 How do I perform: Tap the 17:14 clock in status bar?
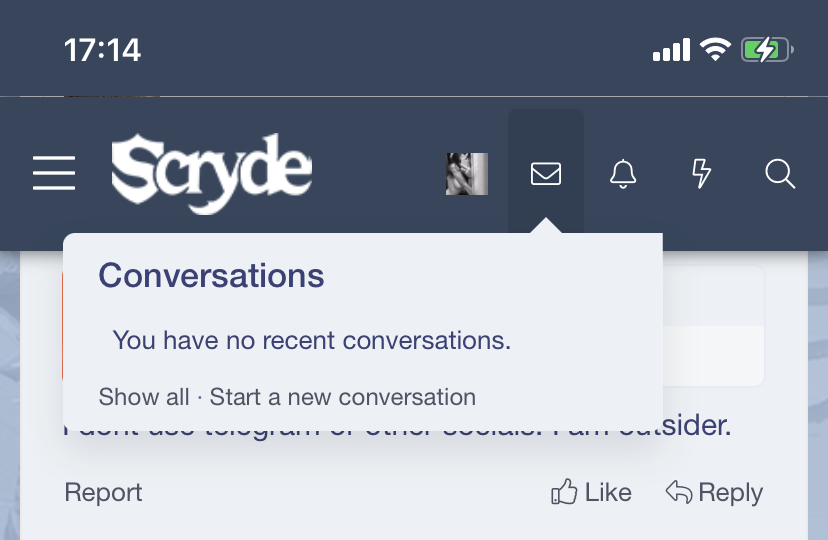click(x=102, y=50)
